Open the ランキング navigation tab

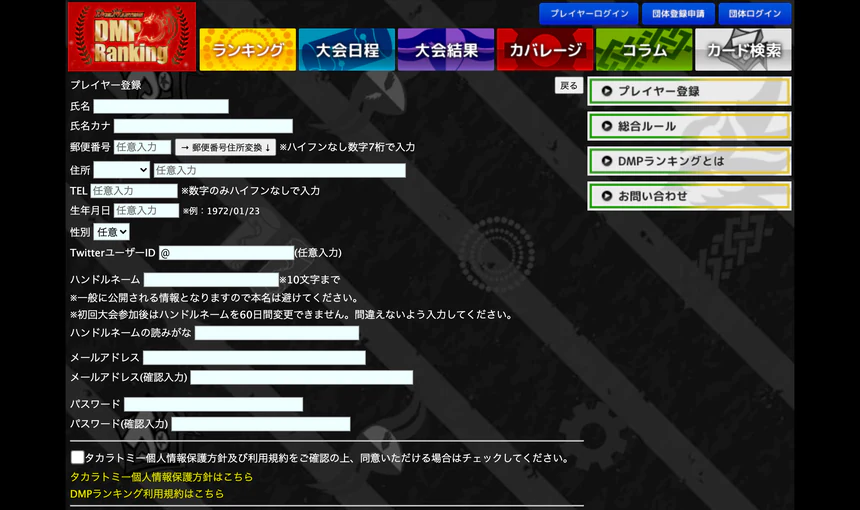pos(248,49)
